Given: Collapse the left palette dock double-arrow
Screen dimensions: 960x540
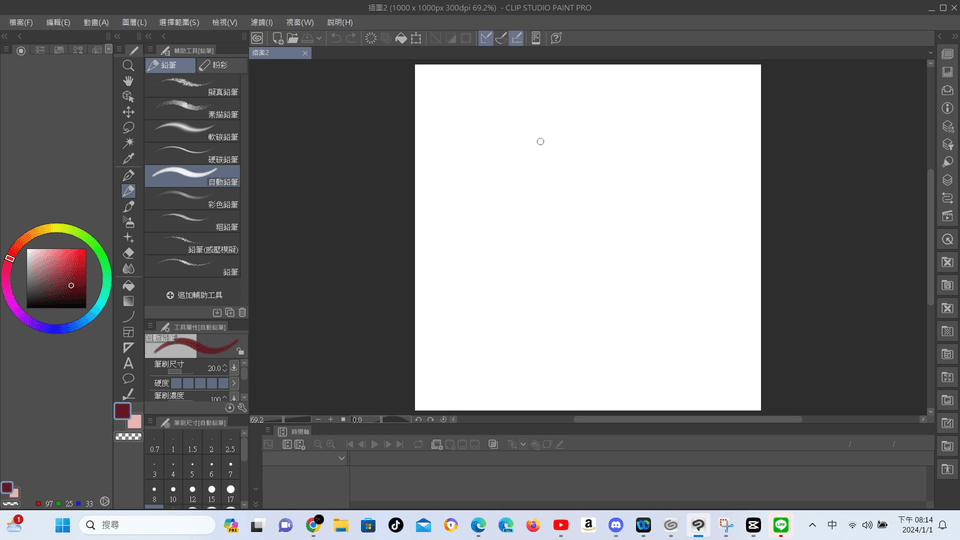Looking at the screenshot, I should point(5,36).
